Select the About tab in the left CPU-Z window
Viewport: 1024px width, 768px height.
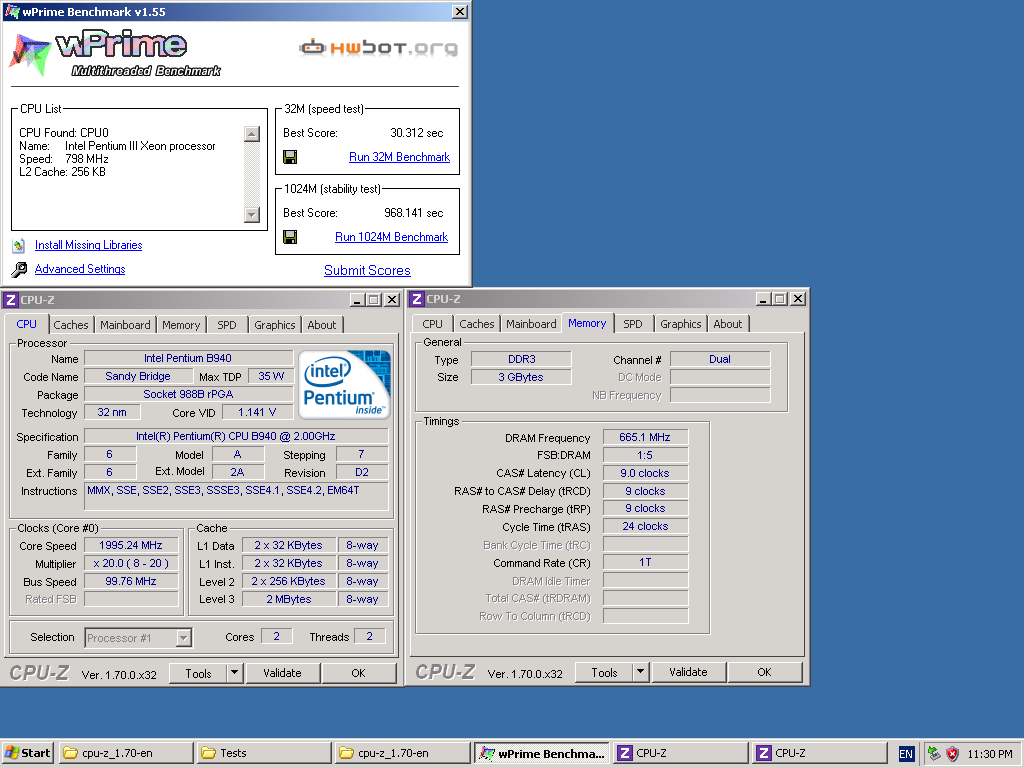click(x=321, y=325)
